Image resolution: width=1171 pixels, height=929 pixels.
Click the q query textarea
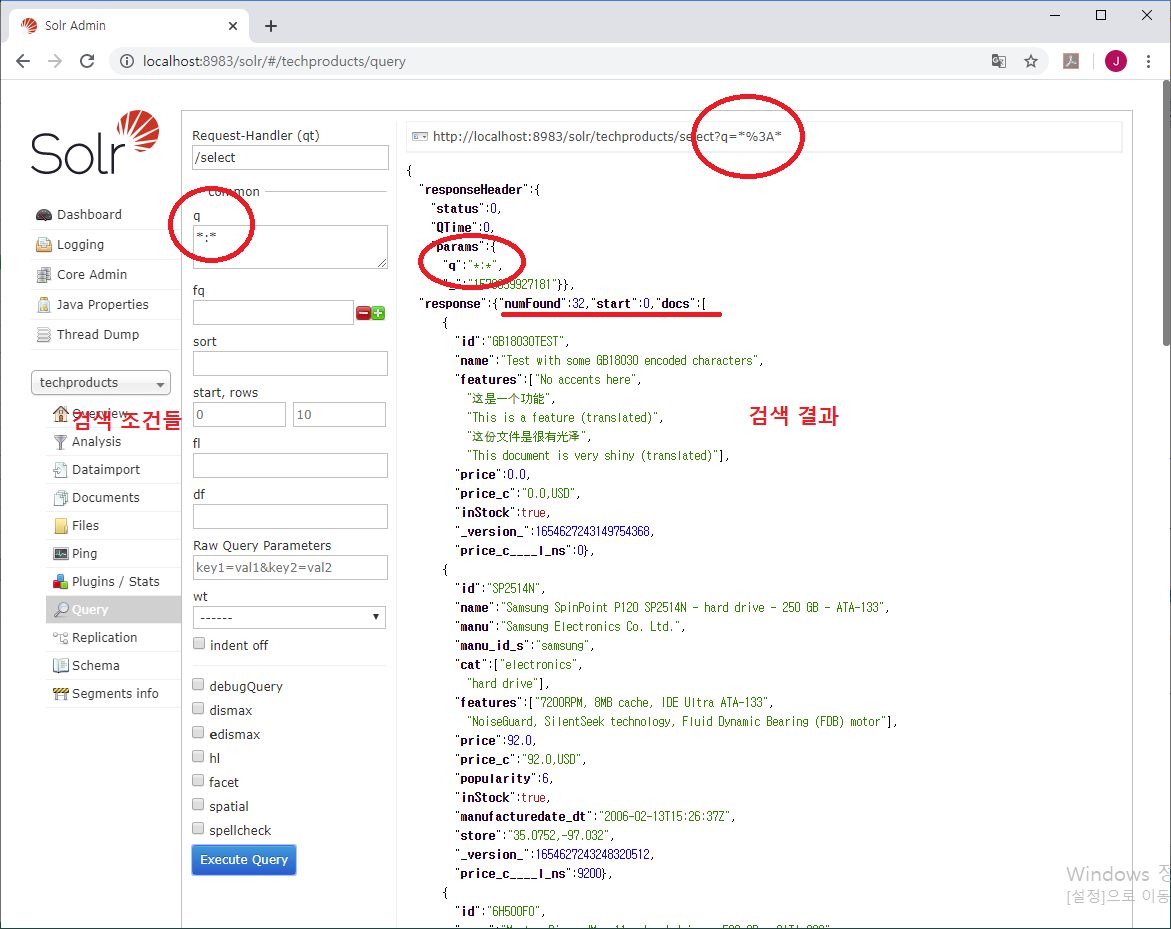[291, 246]
